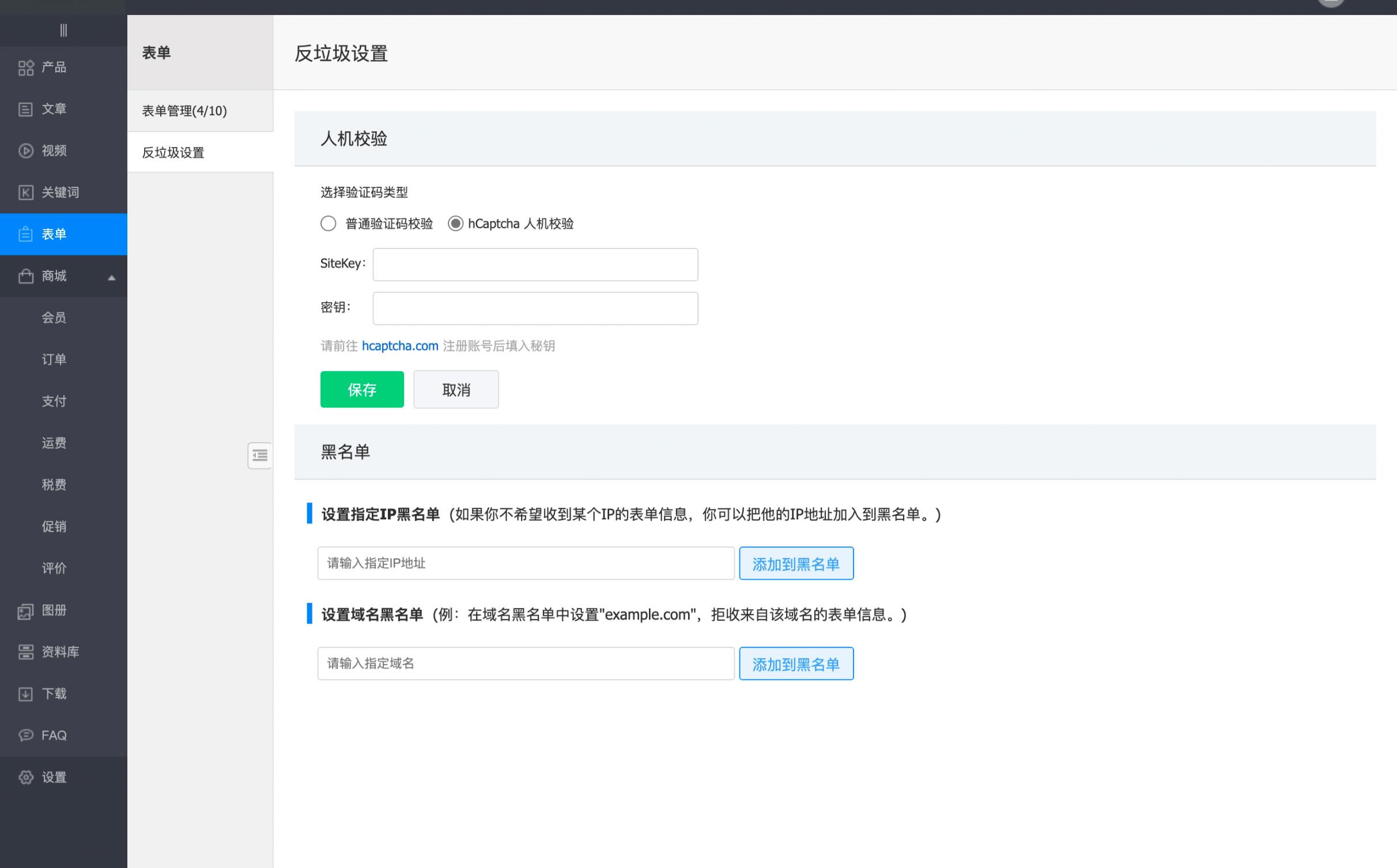Image resolution: width=1397 pixels, height=868 pixels.
Task: Click the FAQ chat bubble icon
Action: coord(26,735)
